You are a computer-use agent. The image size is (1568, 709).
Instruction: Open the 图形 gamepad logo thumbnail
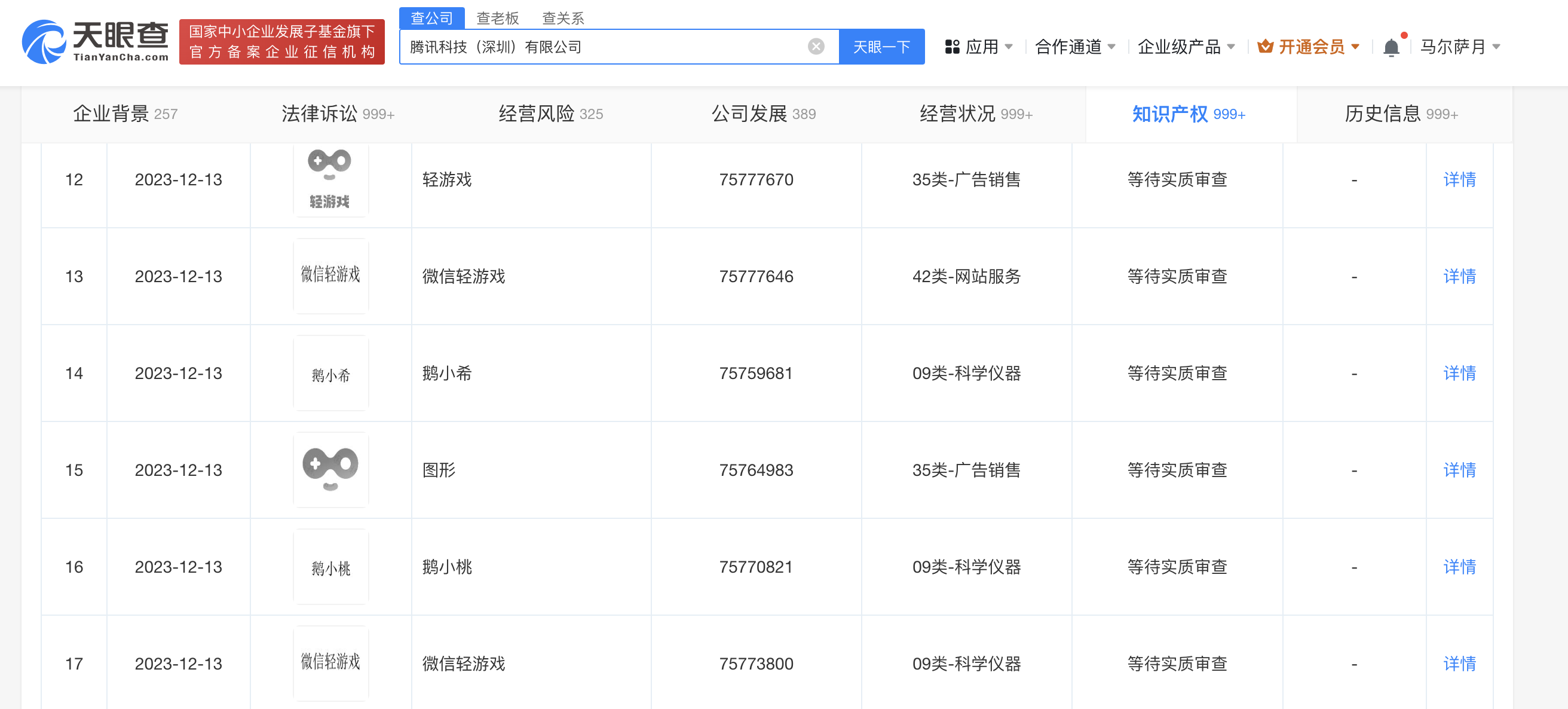point(330,470)
